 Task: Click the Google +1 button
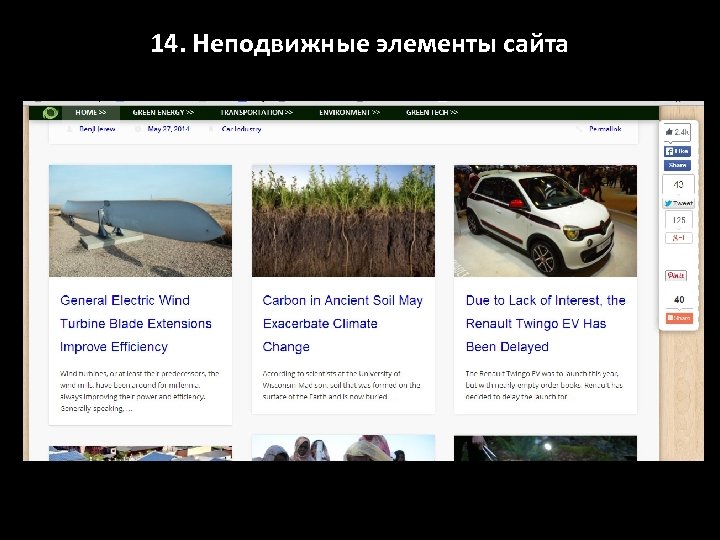pos(679,238)
